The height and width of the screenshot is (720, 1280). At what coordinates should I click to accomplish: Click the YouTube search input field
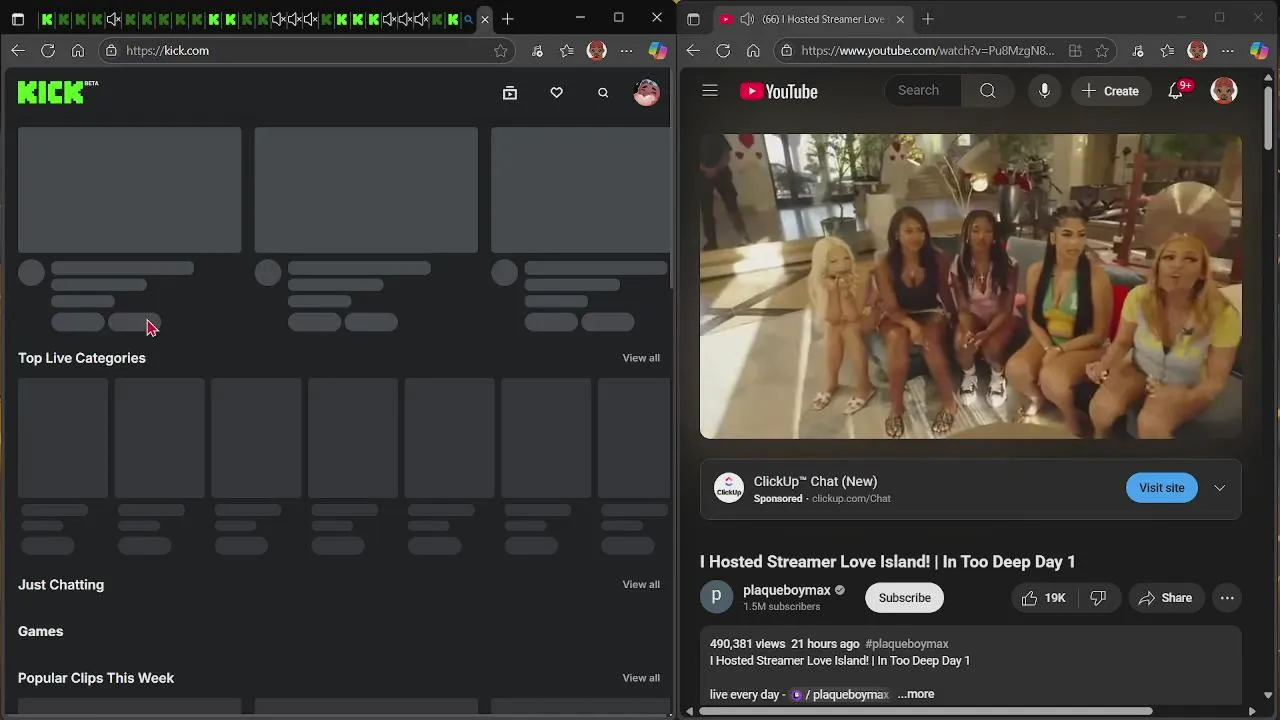point(923,91)
